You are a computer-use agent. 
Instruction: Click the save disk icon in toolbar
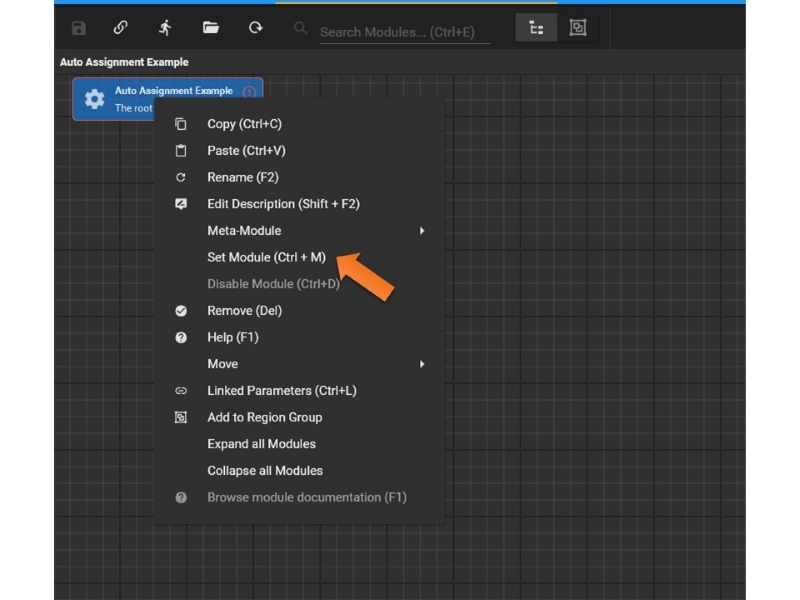[79, 28]
